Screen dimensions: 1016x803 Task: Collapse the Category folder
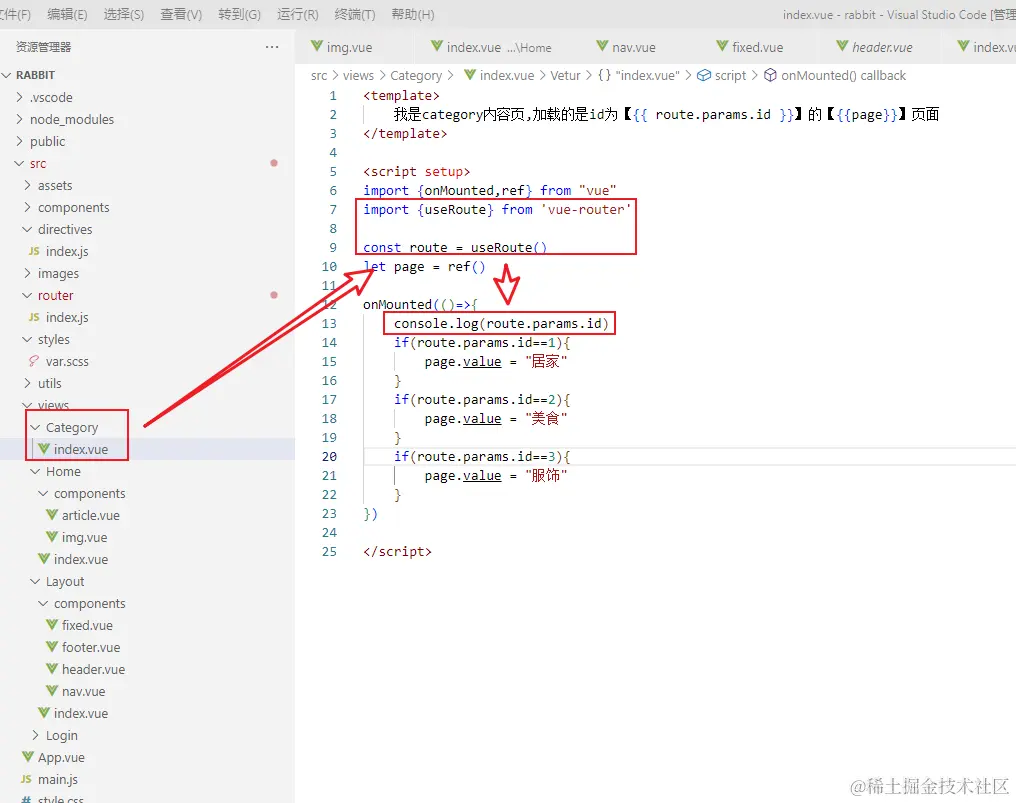pos(36,427)
